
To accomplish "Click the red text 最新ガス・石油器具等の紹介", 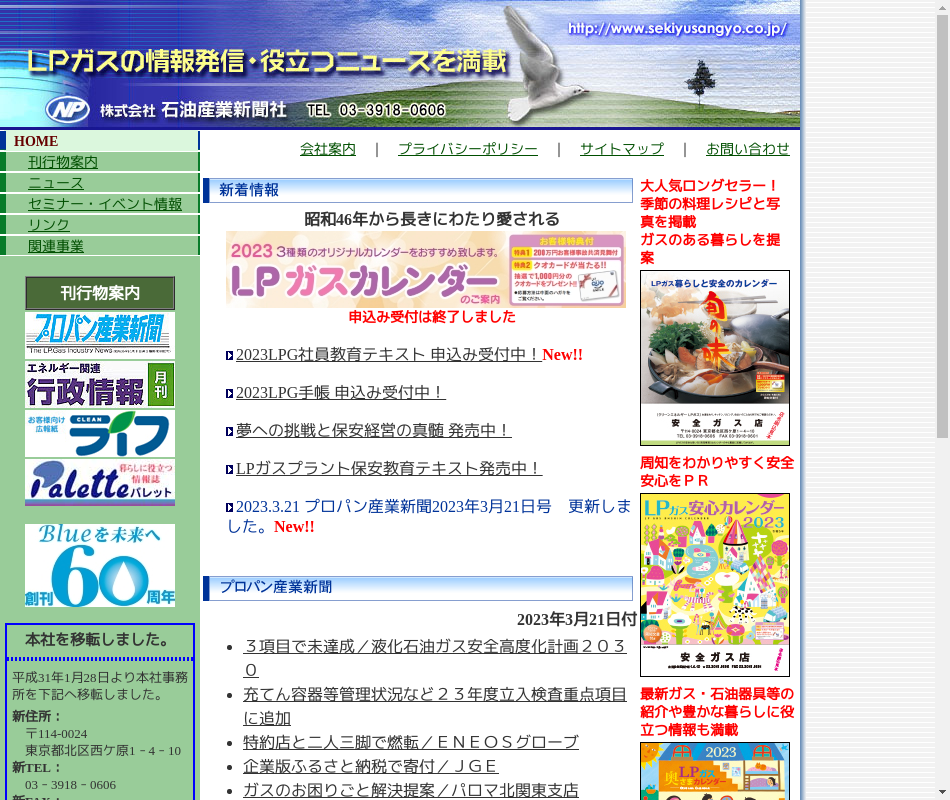I will tap(717, 702).
